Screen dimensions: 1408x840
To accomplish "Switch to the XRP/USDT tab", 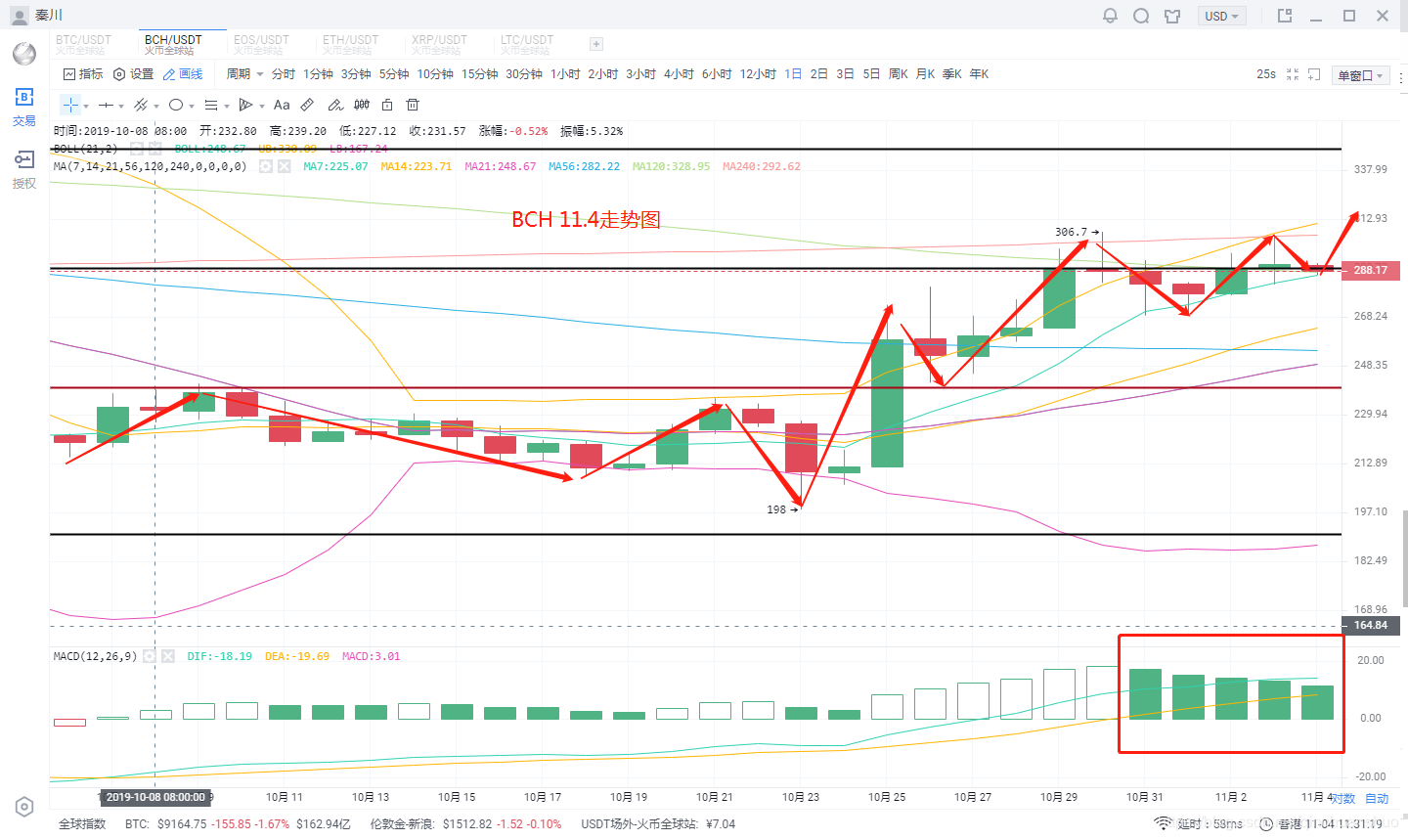I will [439, 44].
